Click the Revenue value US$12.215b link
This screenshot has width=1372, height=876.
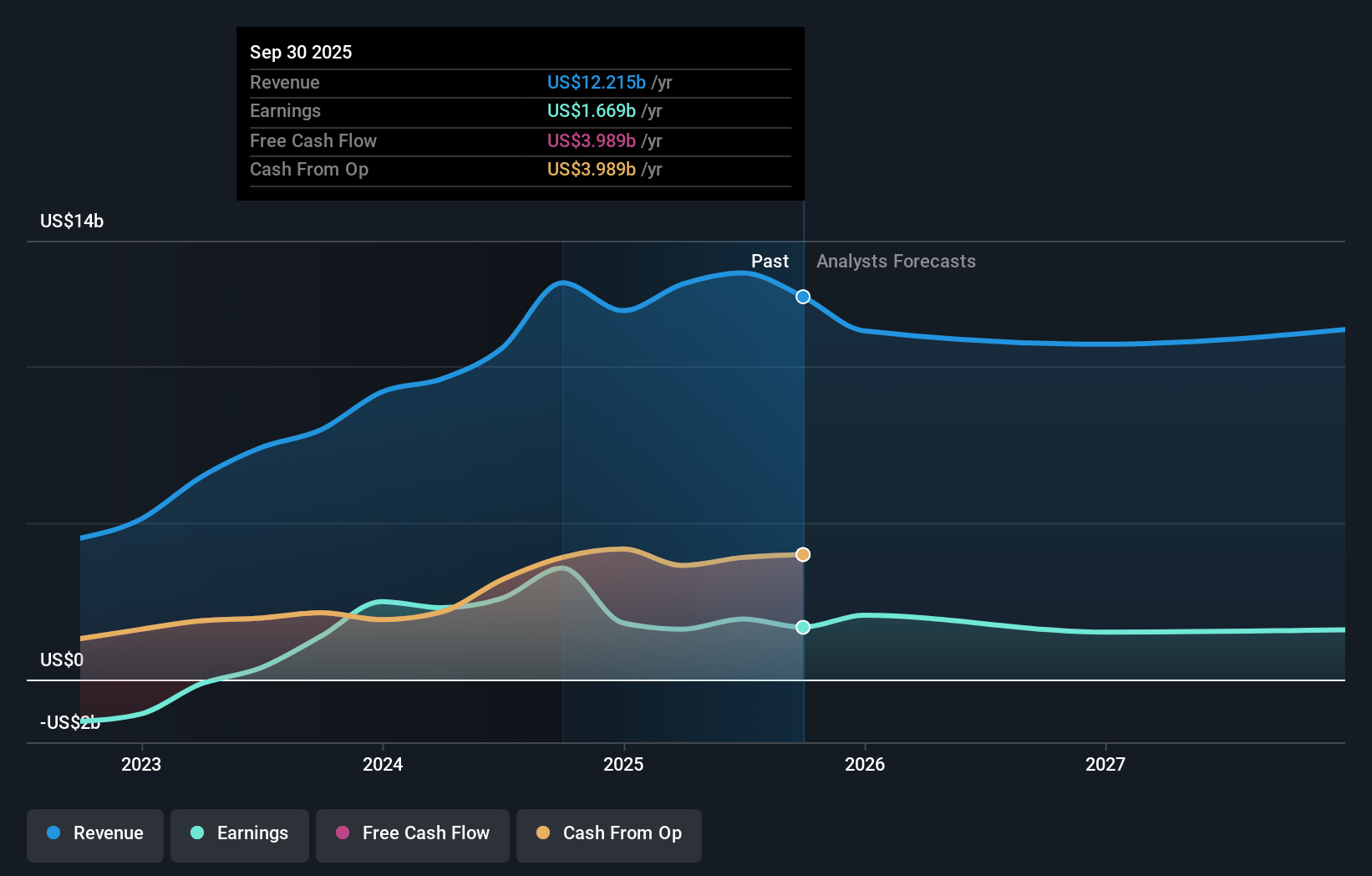pos(596,82)
